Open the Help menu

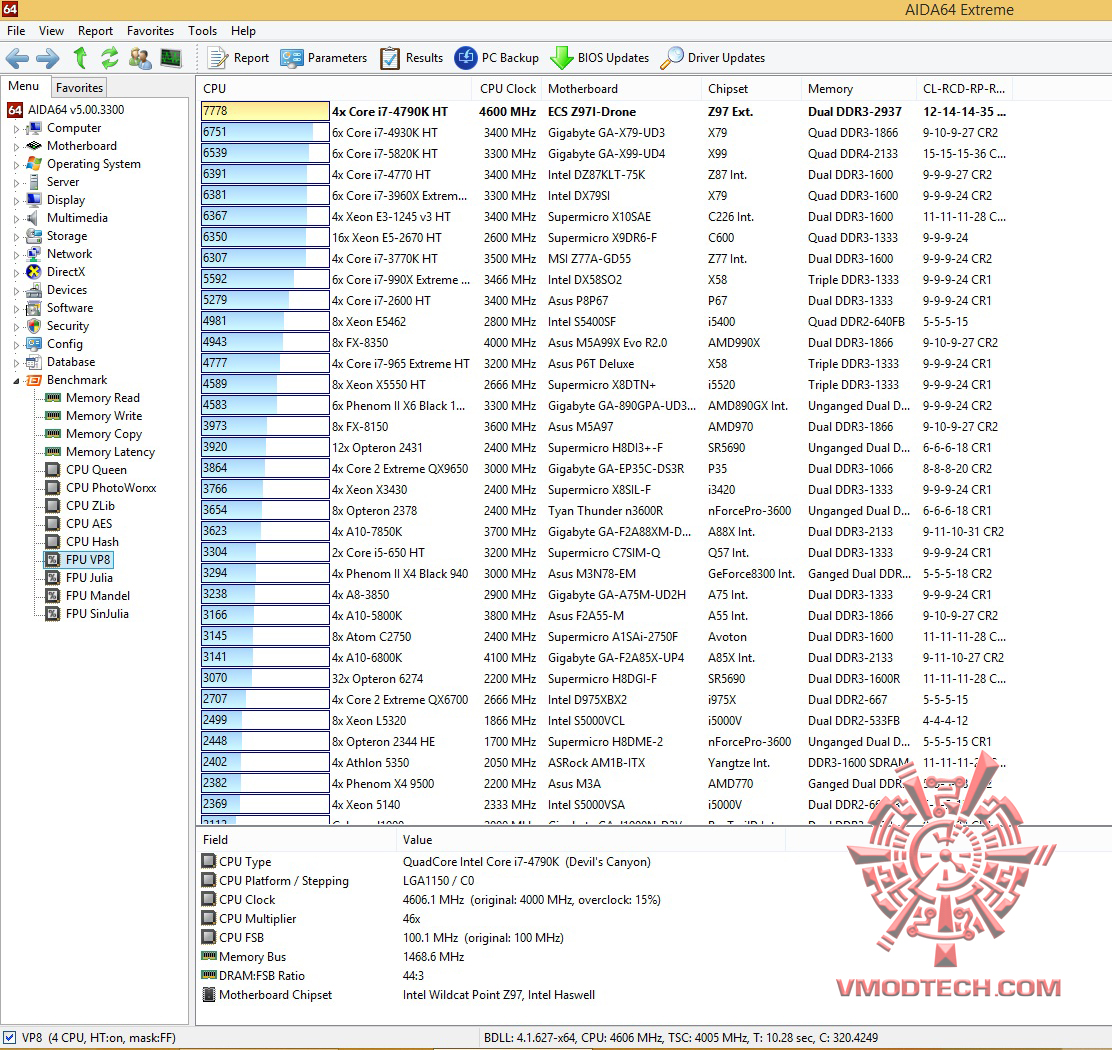243,30
